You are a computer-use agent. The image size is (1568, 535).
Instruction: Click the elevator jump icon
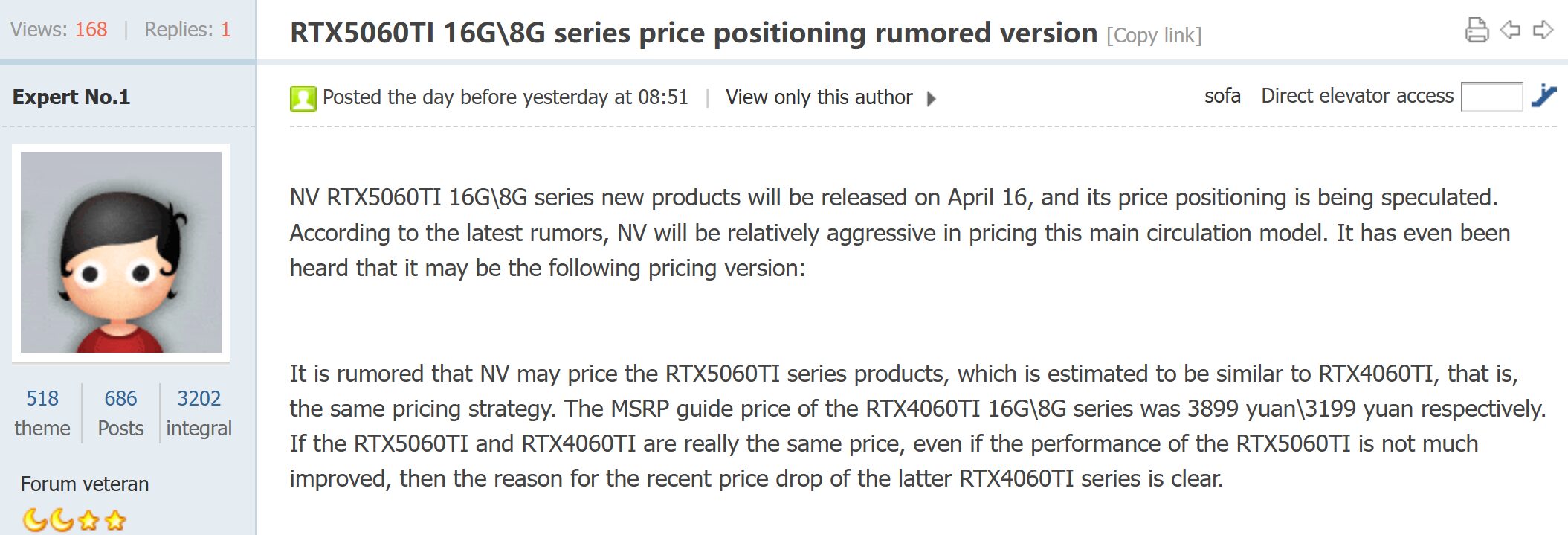pyautogui.click(x=1543, y=96)
